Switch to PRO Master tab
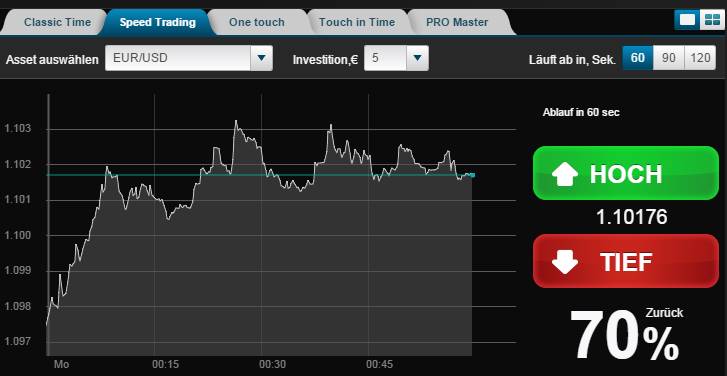This screenshot has width=727, height=376. pos(457,22)
